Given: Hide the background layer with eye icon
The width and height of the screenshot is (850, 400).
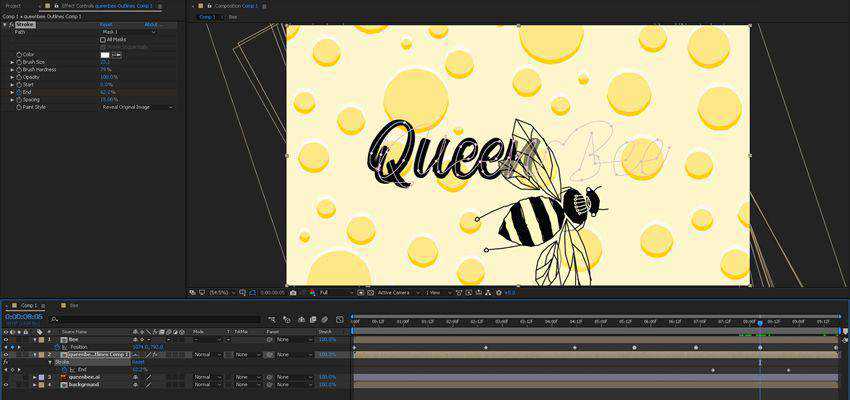Looking at the screenshot, I should pos(6,384).
